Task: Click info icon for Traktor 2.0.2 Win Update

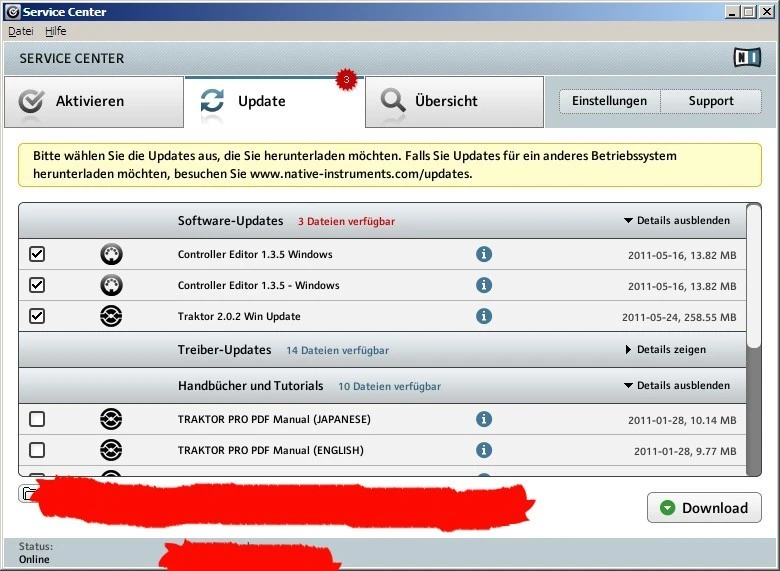Action: 484,316
